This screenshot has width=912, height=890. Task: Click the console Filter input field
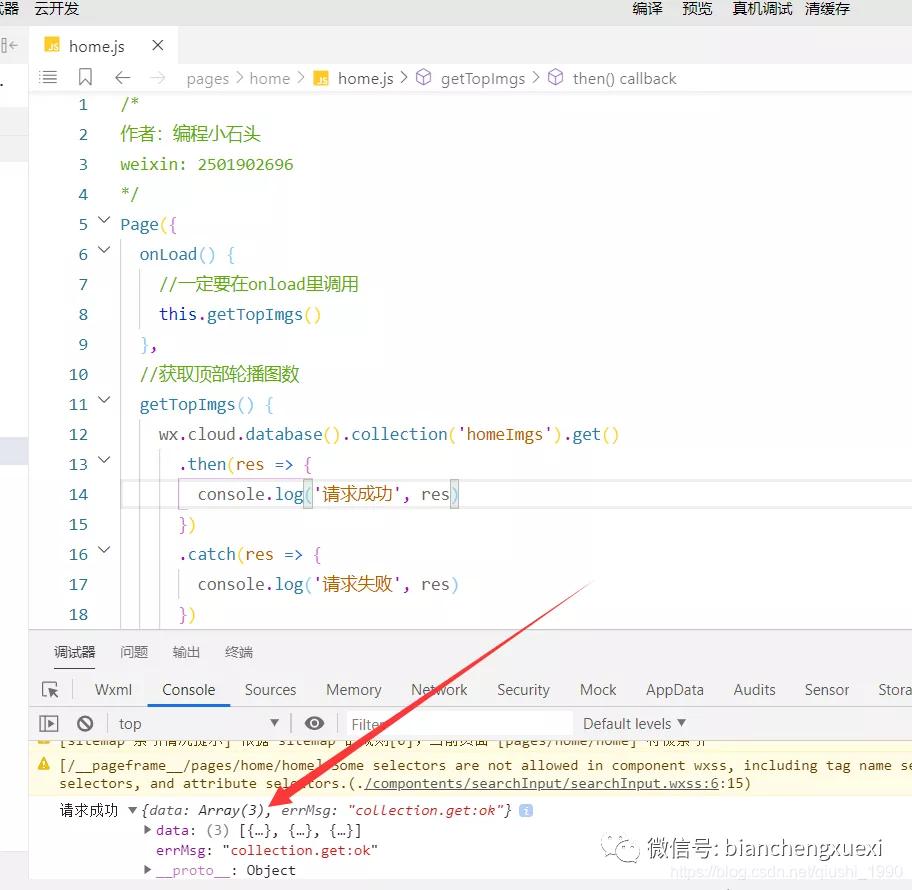[x=460, y=723]
